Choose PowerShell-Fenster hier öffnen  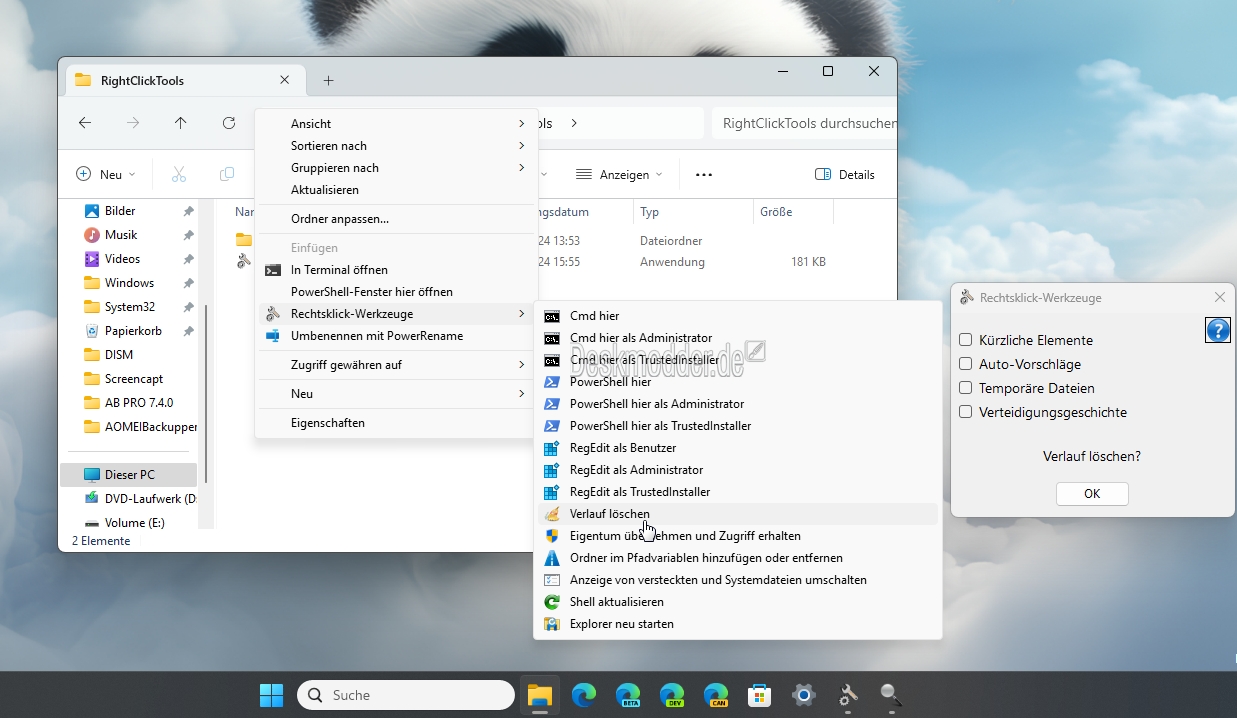click(x=397, y=292)
